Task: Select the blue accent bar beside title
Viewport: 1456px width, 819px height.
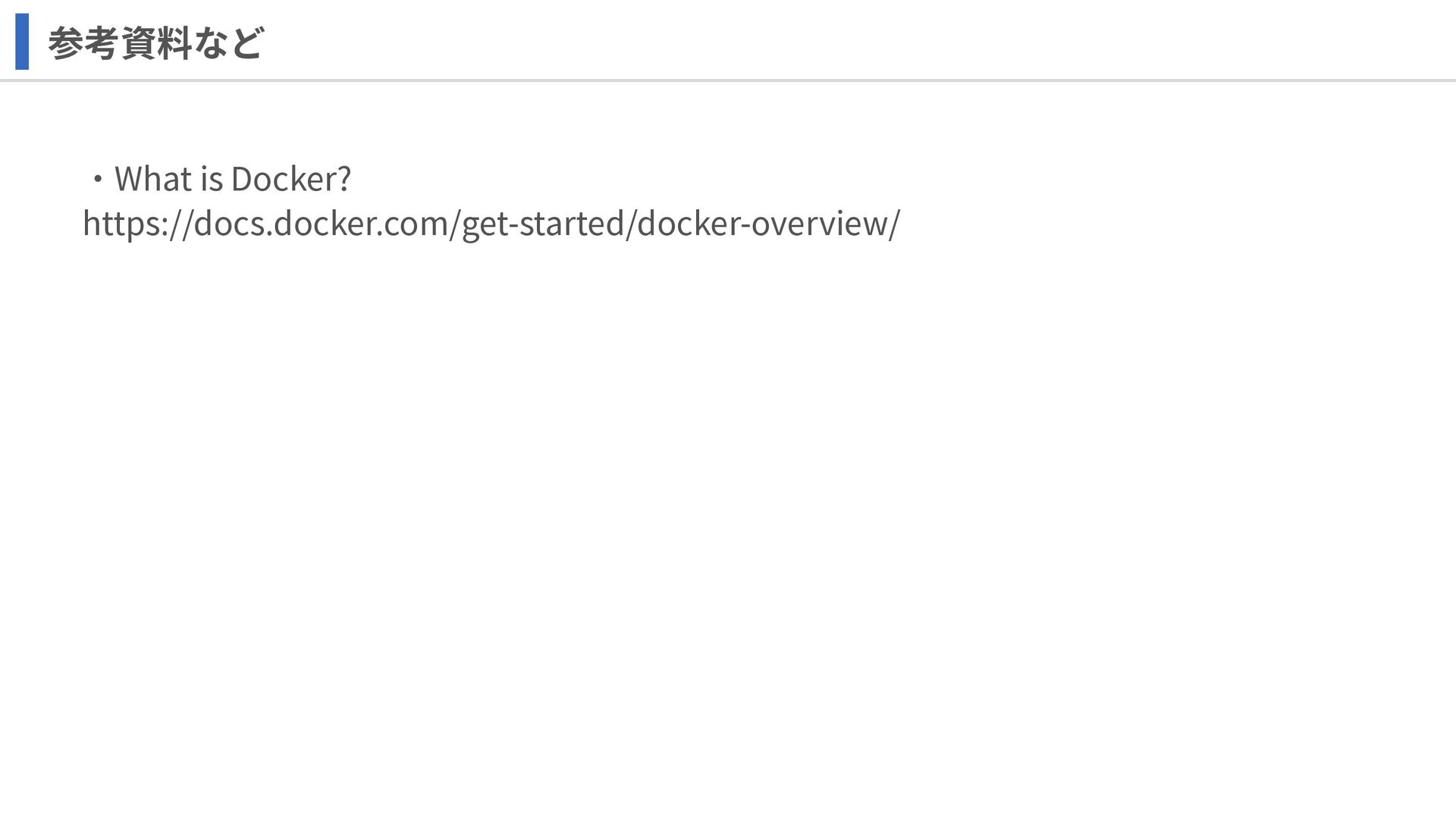Action: click(22, 42)
